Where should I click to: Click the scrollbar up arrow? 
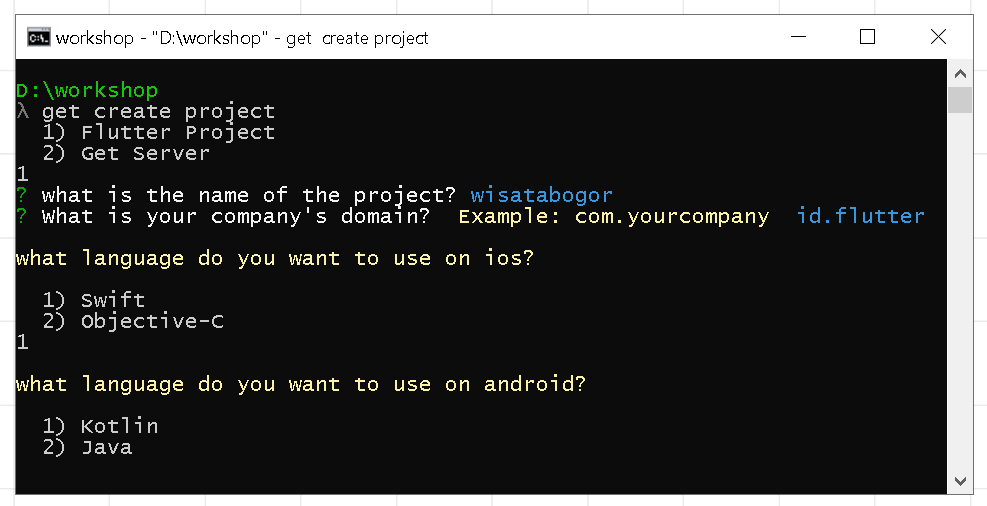(960, 74)
